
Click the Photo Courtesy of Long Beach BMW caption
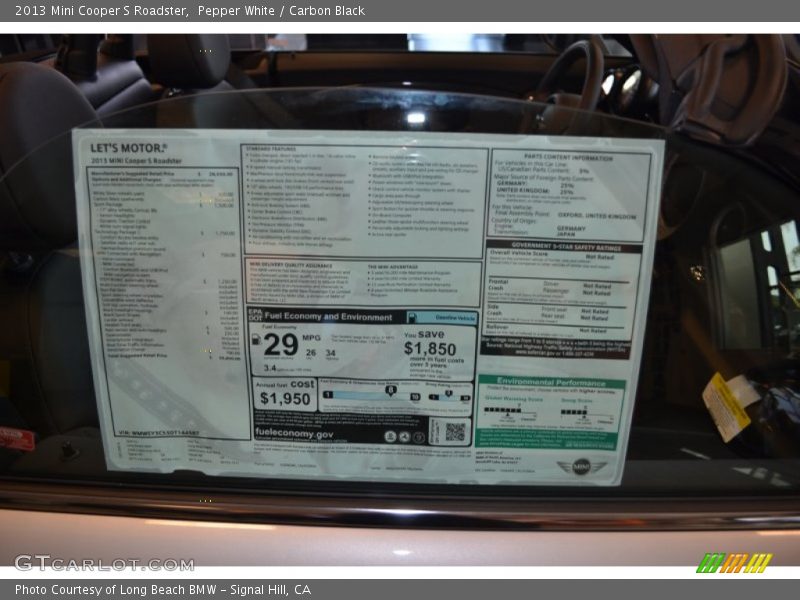coord(162,590)
